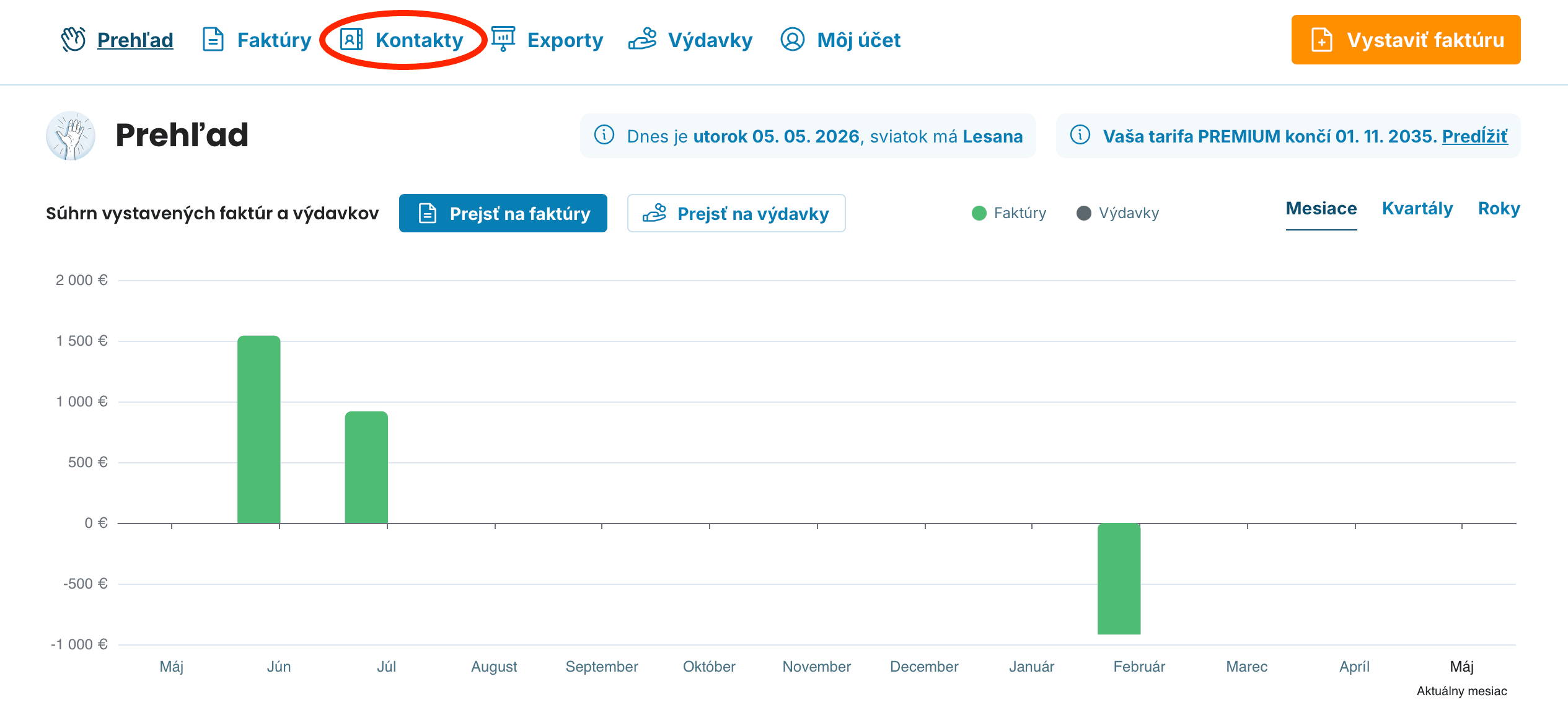The width and height of the screenshot is (1568, 715).
Task: Click the September axis label
Action: pos(602,667)
